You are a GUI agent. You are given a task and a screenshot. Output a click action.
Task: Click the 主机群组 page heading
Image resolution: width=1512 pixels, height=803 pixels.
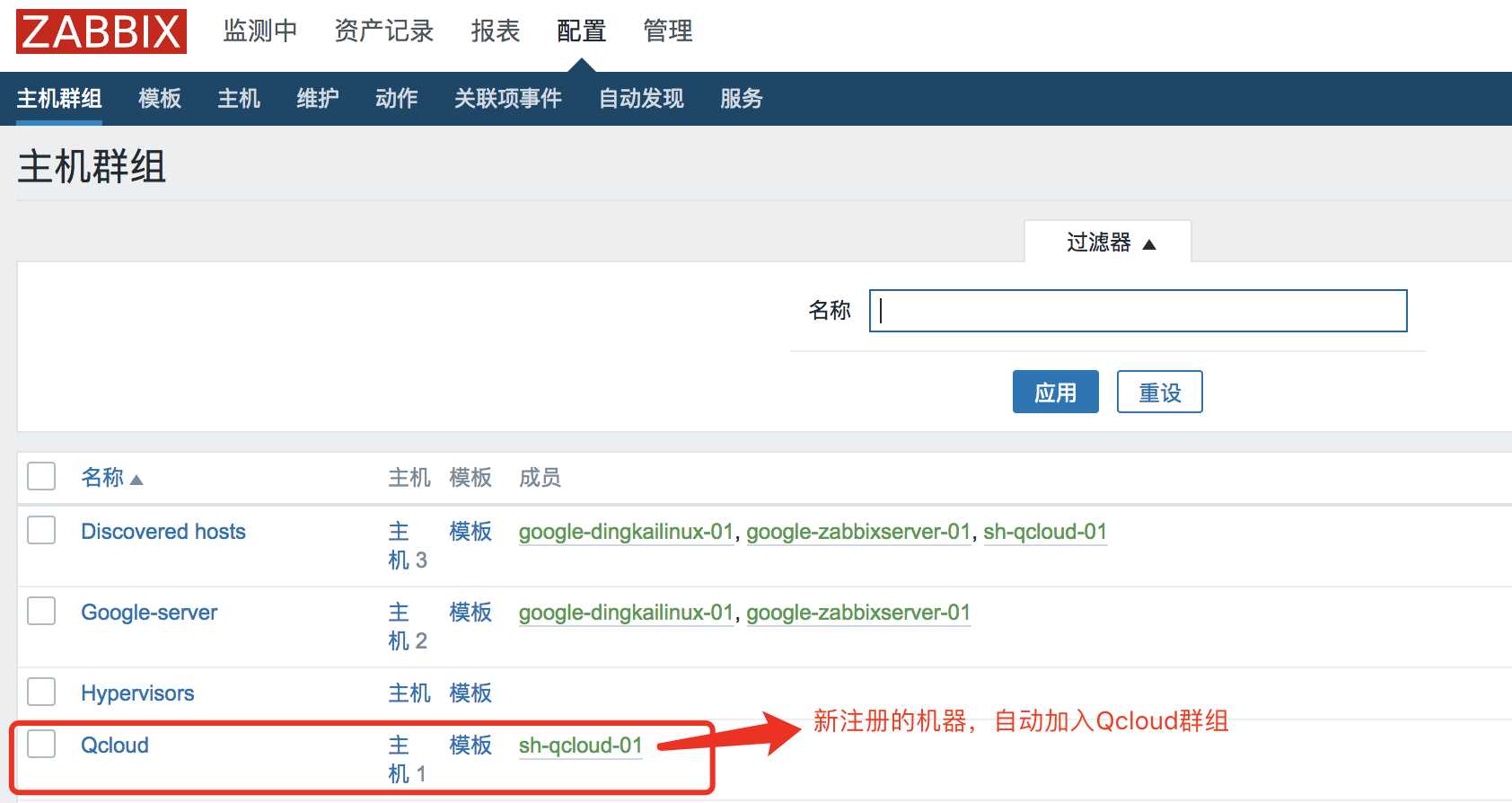(x=92, y=167)
